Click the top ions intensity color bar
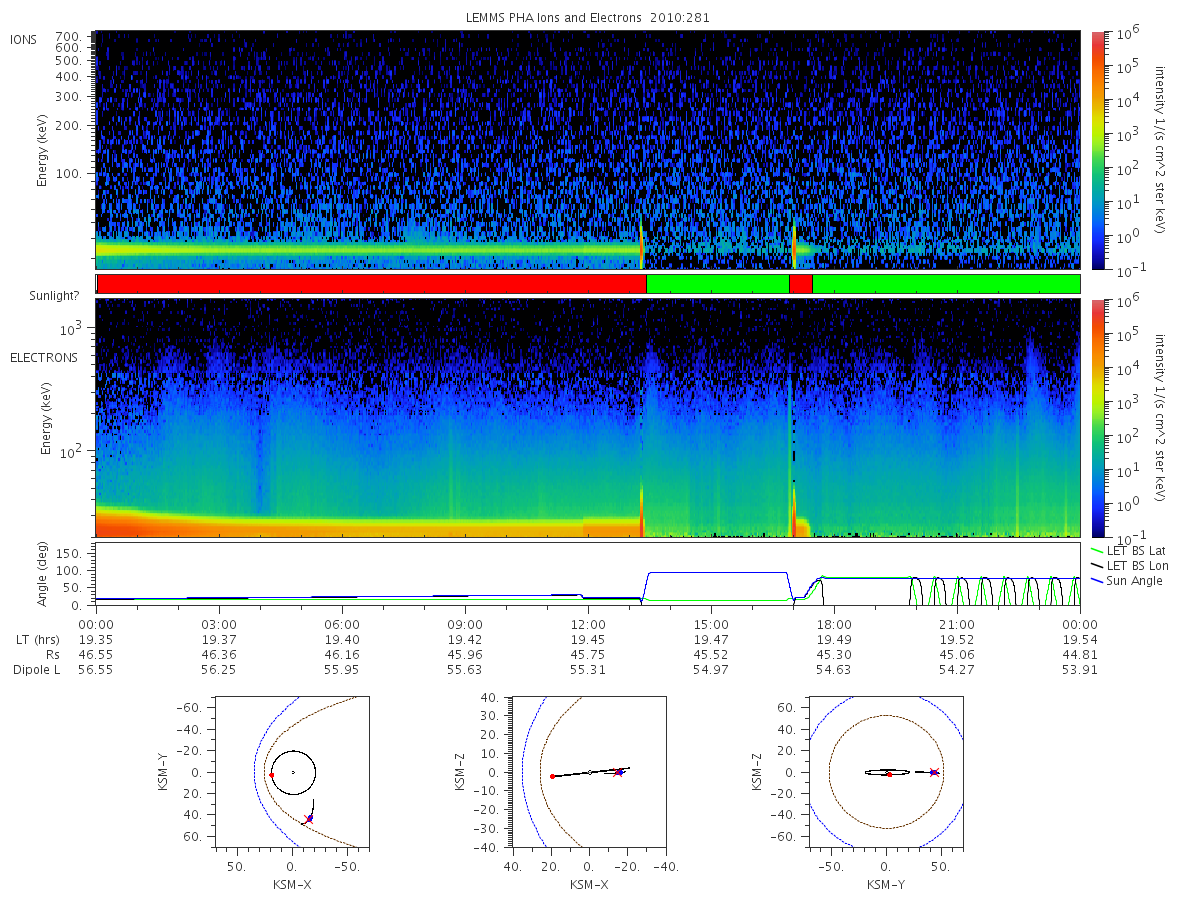This screenshot has height=900, width=1200. (1097, 150)
